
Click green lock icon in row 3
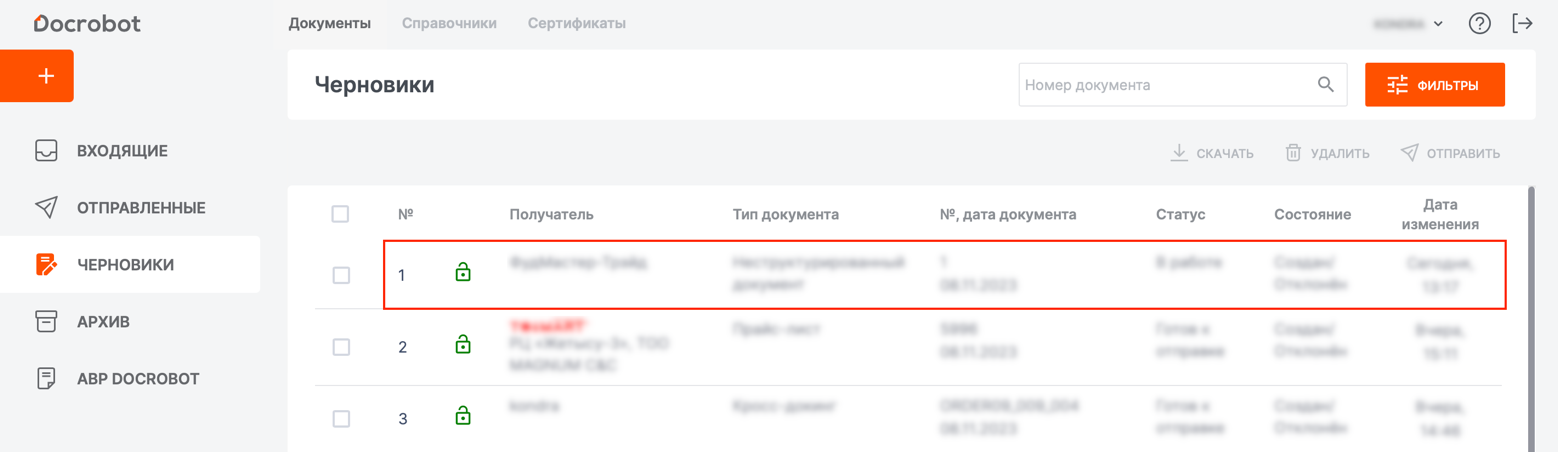462,416
